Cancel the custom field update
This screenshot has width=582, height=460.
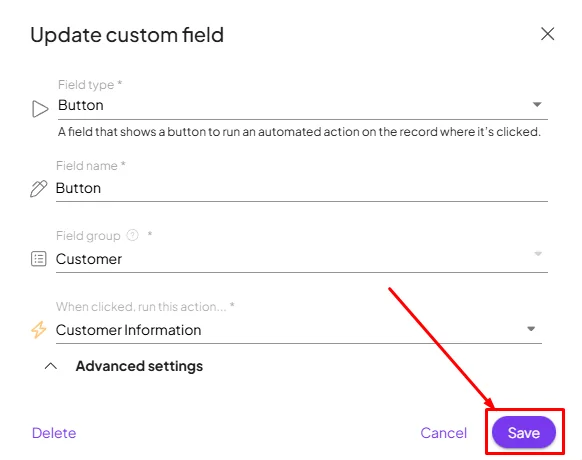444,433
